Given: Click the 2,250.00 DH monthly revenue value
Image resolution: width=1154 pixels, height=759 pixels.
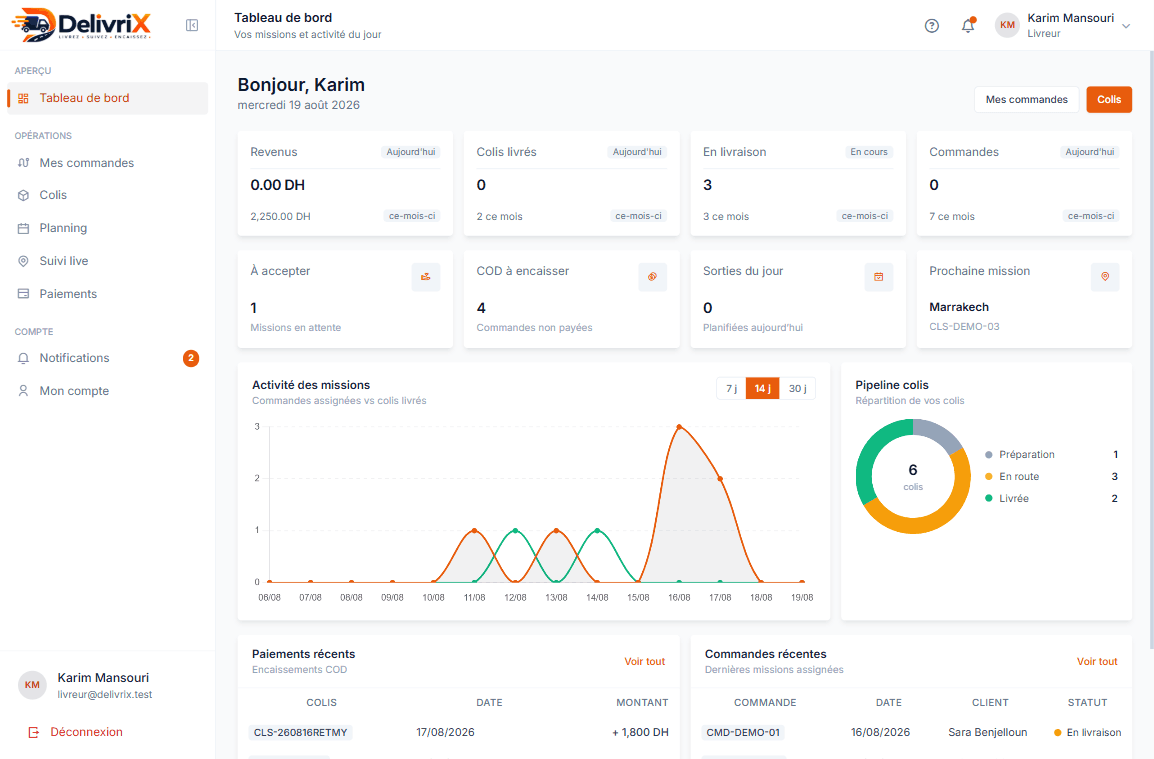Looking at the screenshot, I should (280, 216).
